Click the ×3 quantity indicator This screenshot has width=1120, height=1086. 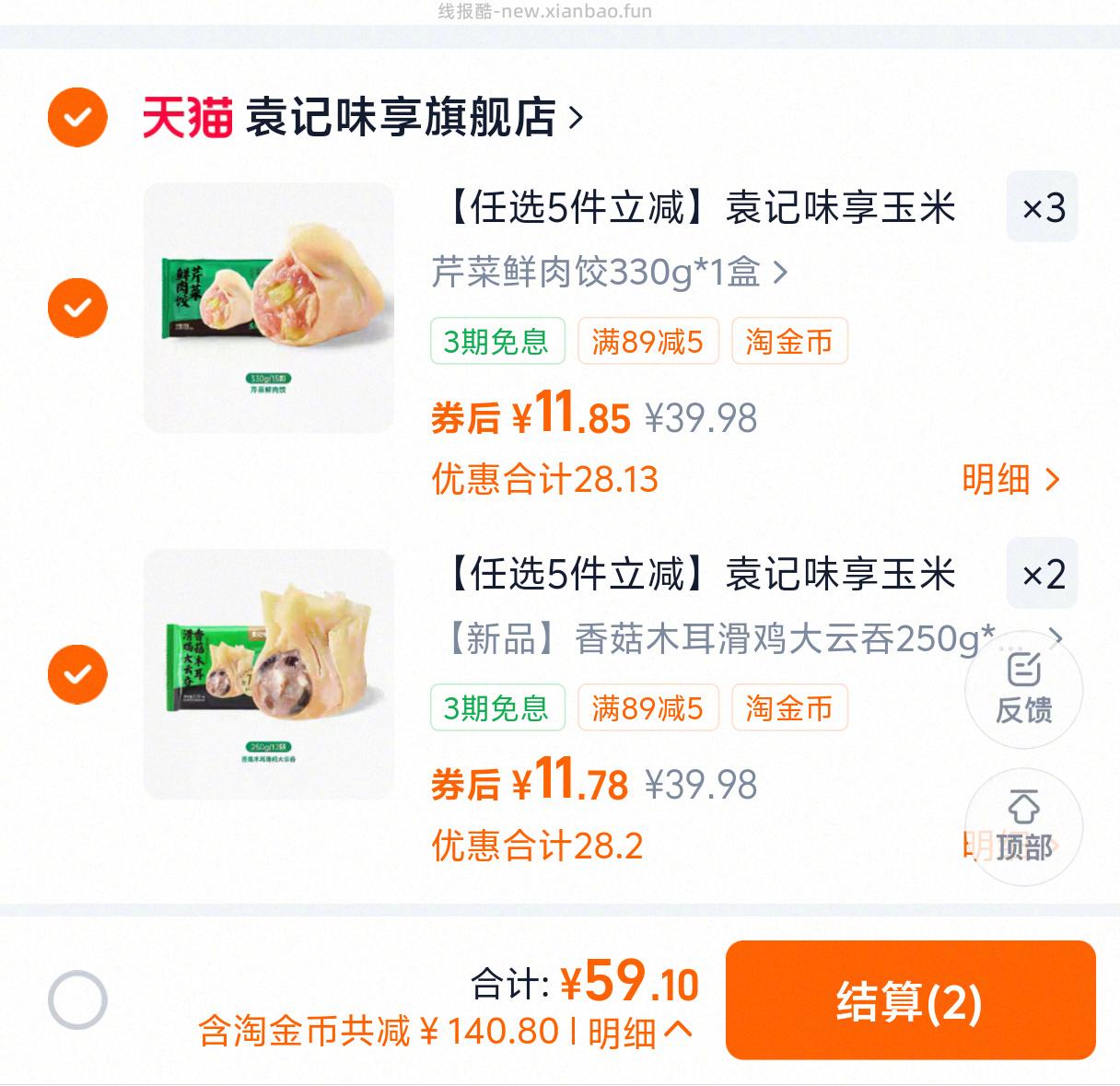1042,209
